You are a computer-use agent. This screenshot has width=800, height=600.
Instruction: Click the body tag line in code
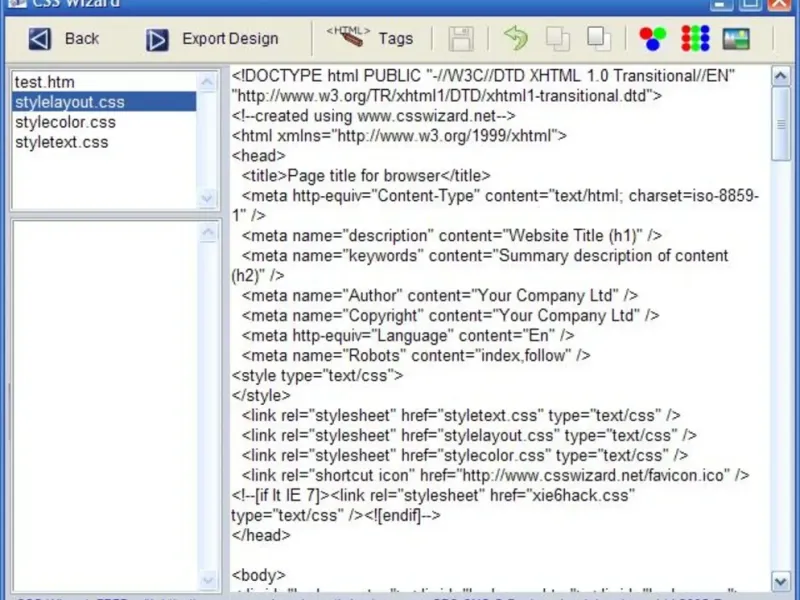pyautogui.click(x=258, y=576)
